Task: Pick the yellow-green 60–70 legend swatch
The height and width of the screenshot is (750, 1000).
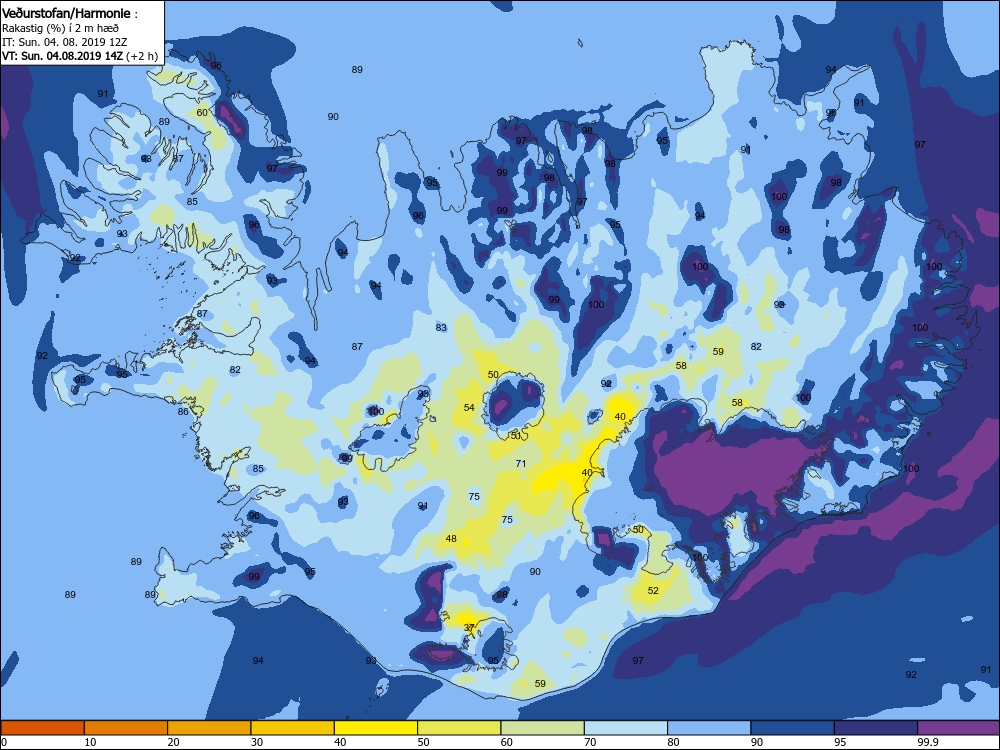Action: click(x=543, y=728)
